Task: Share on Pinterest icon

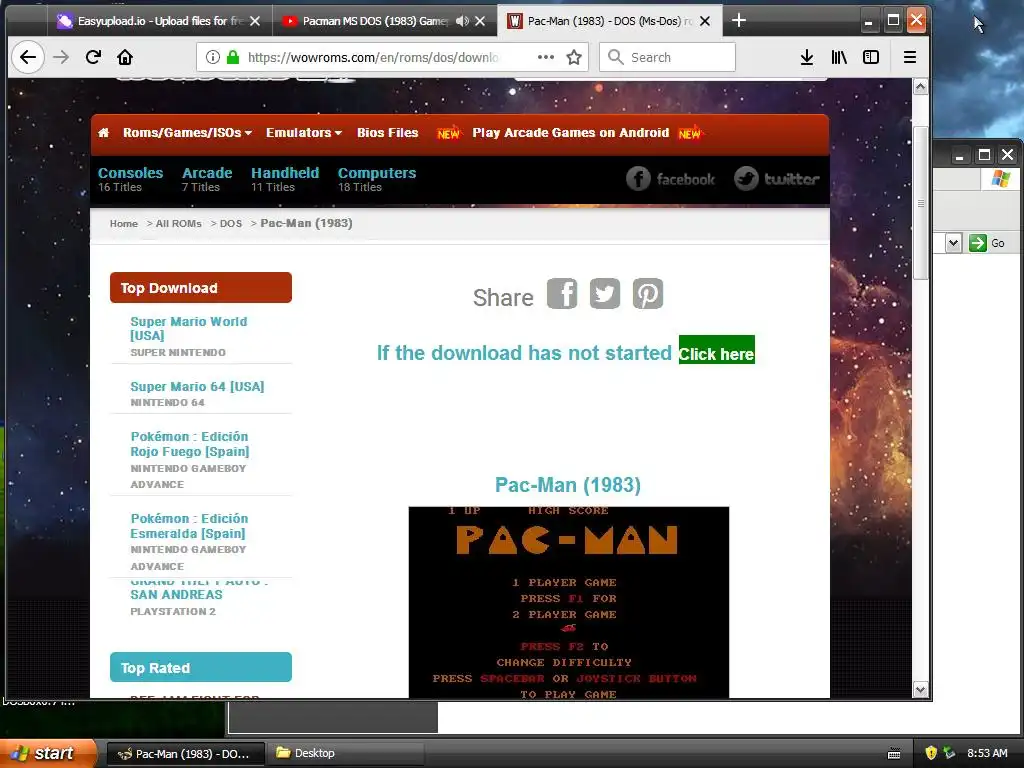Action: coord(648,293)
